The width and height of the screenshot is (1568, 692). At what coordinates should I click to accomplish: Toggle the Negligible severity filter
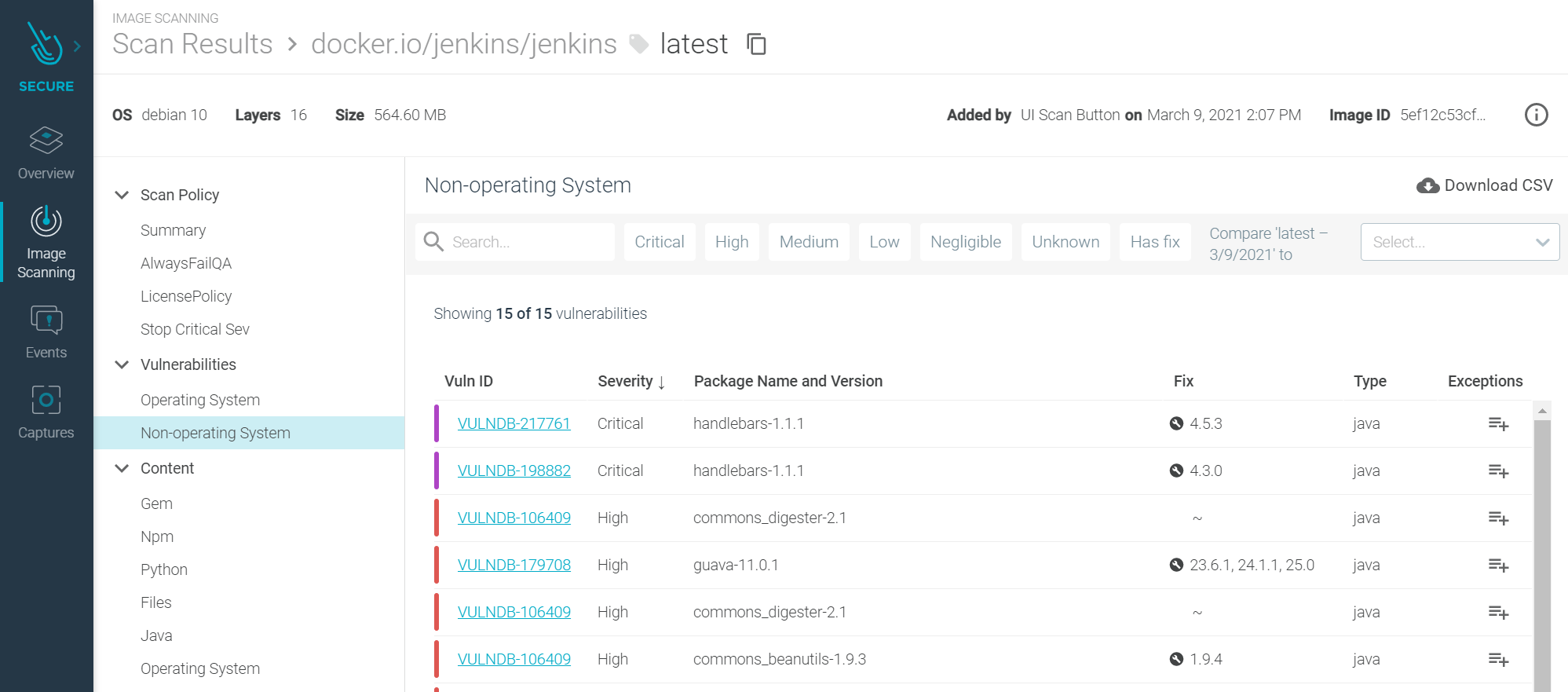966,242
